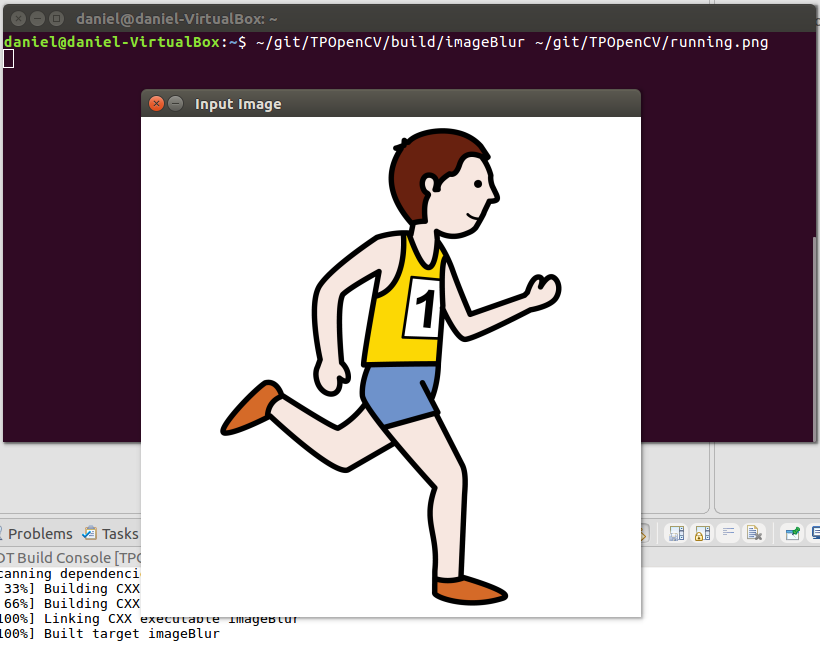The width and height of the screenshot is (820, 647).
Task: Close the terminal window
Action: click(x=18, y=19)
